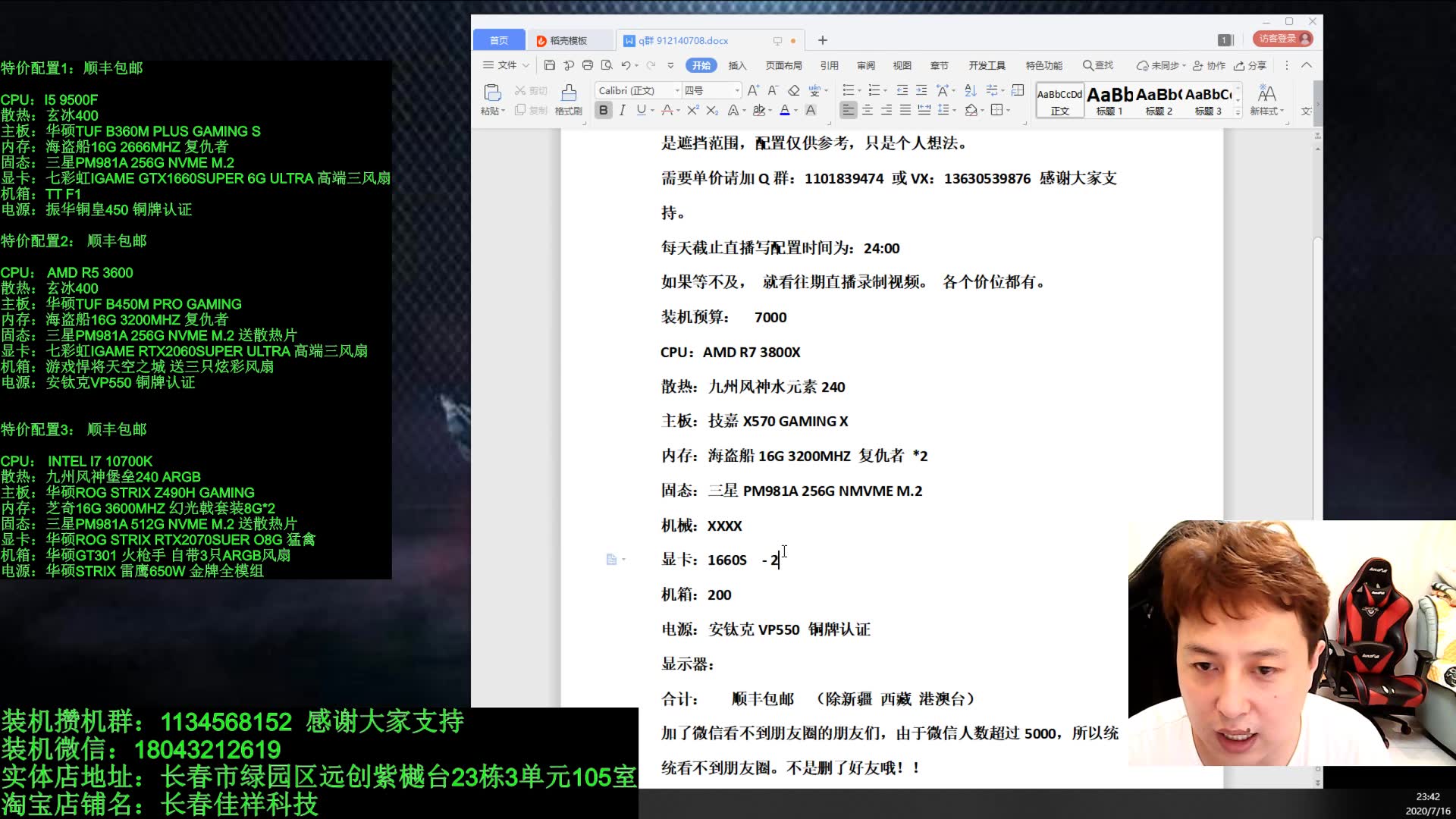Click the Sort (A-Z) icon
Image resolution: width=1456 pixels, height=819 pixels.
click(x=970, y=90)
